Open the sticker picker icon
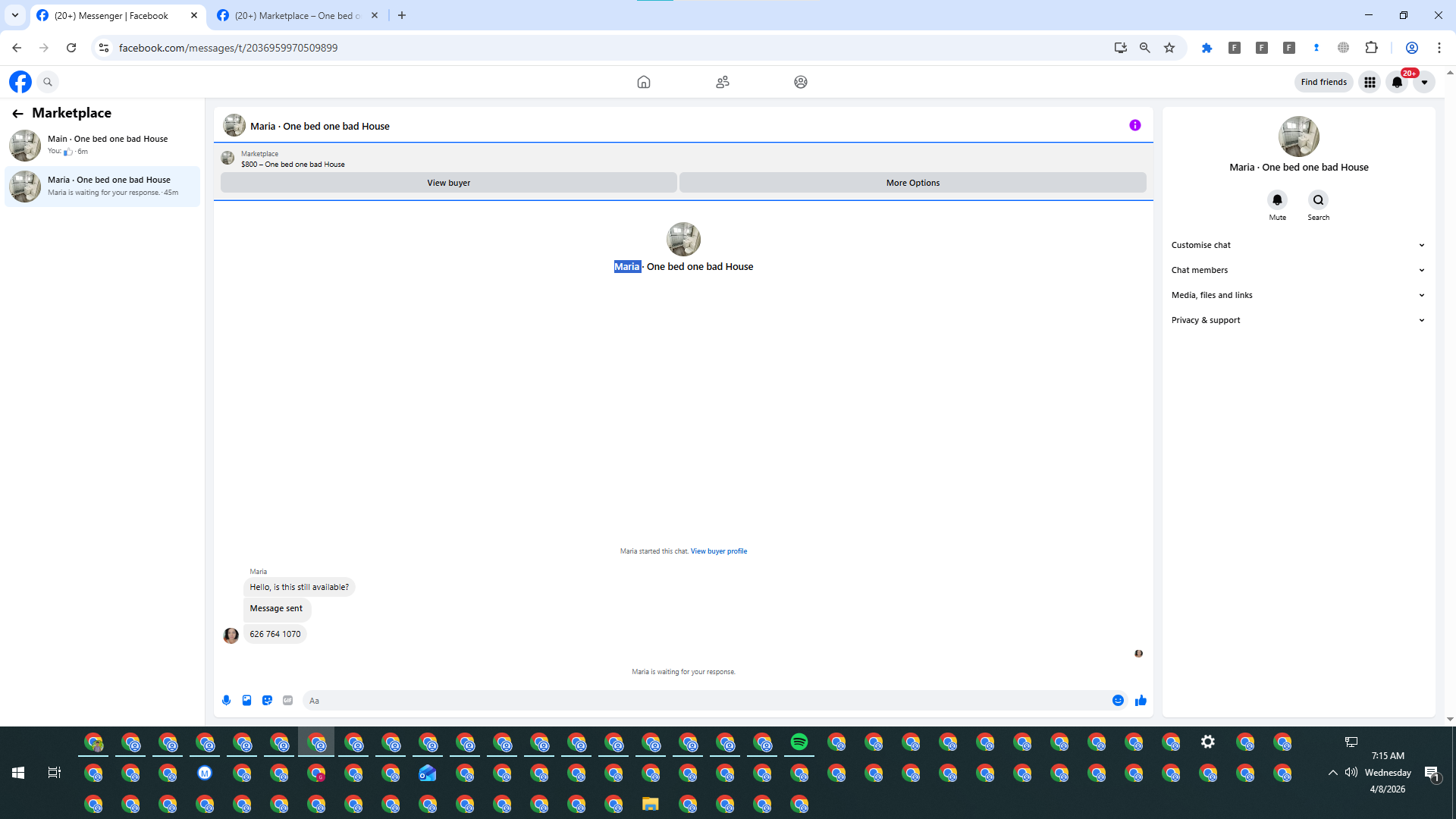Viewport: 1456px width, 819px height. [x=267, y=701]
